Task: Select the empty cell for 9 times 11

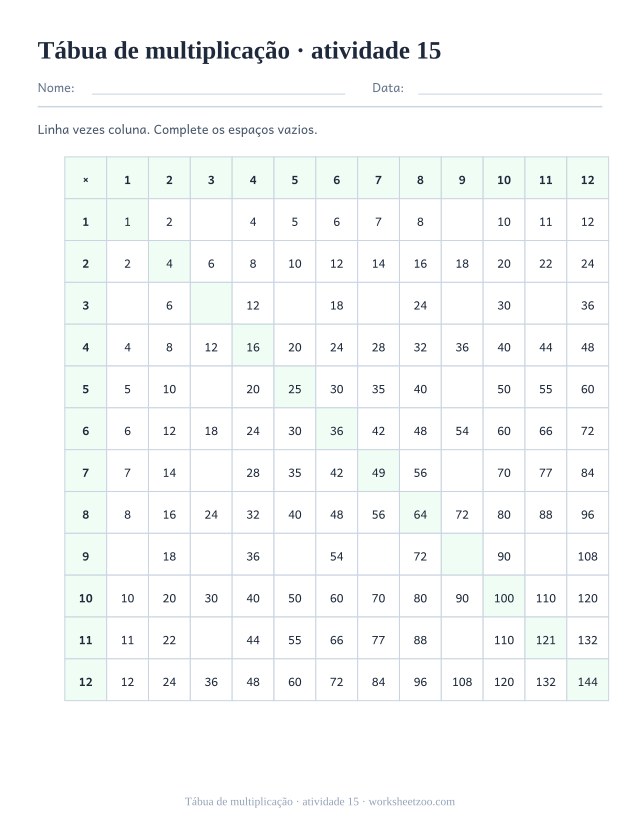Action: tap(545, 556)
